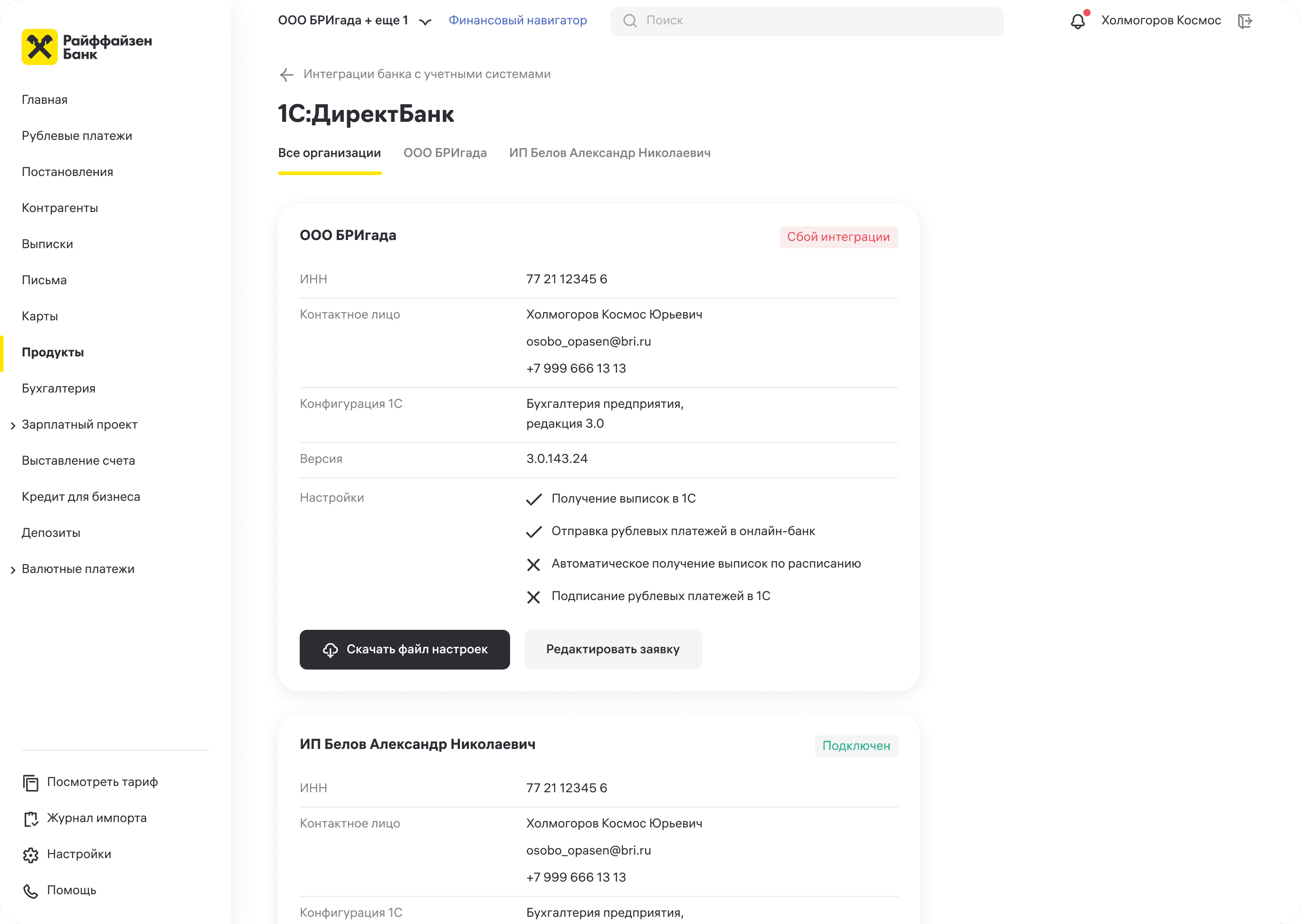Click the notification bell icon

(x=1077, y=21)
